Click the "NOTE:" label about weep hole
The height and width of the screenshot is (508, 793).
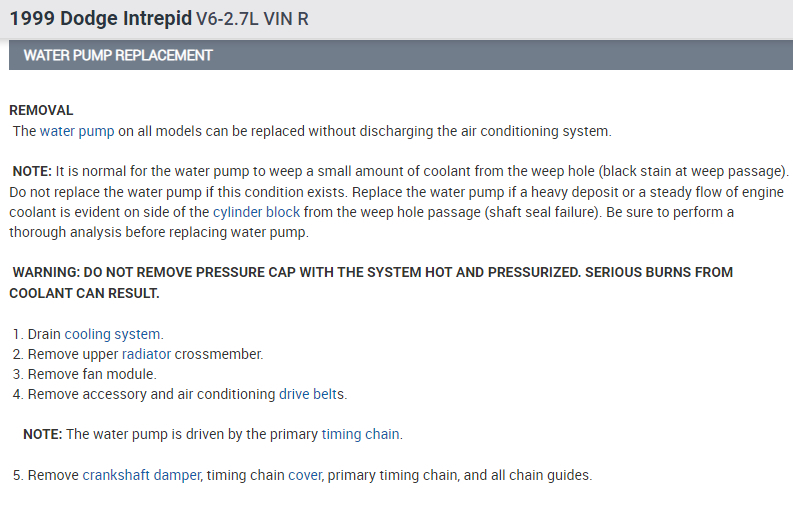32,172
